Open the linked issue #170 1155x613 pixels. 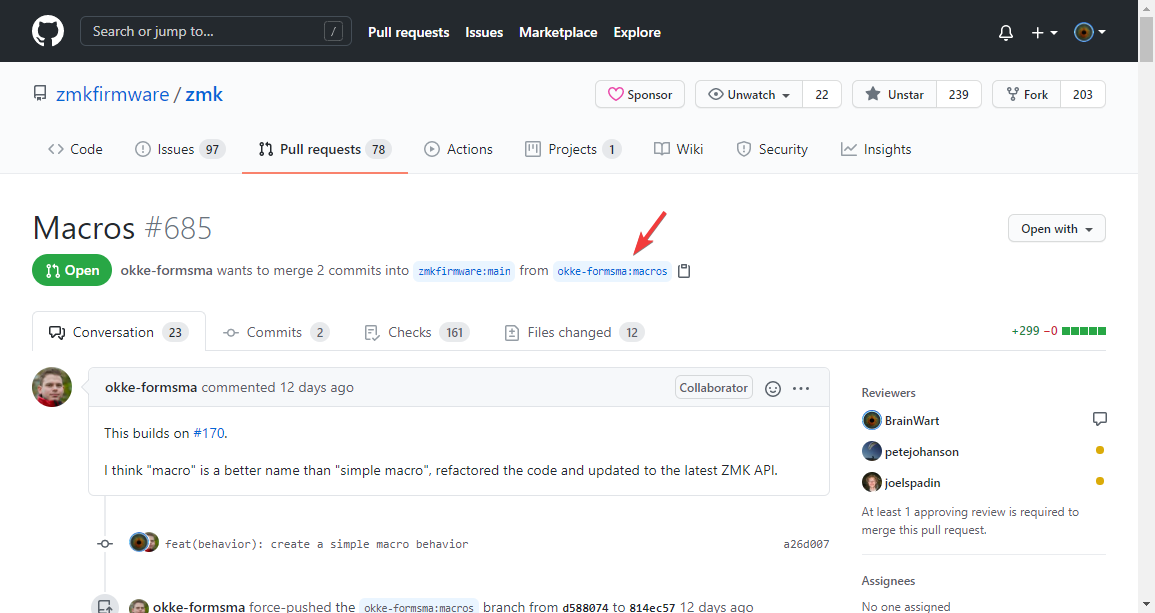pos(208,433)
